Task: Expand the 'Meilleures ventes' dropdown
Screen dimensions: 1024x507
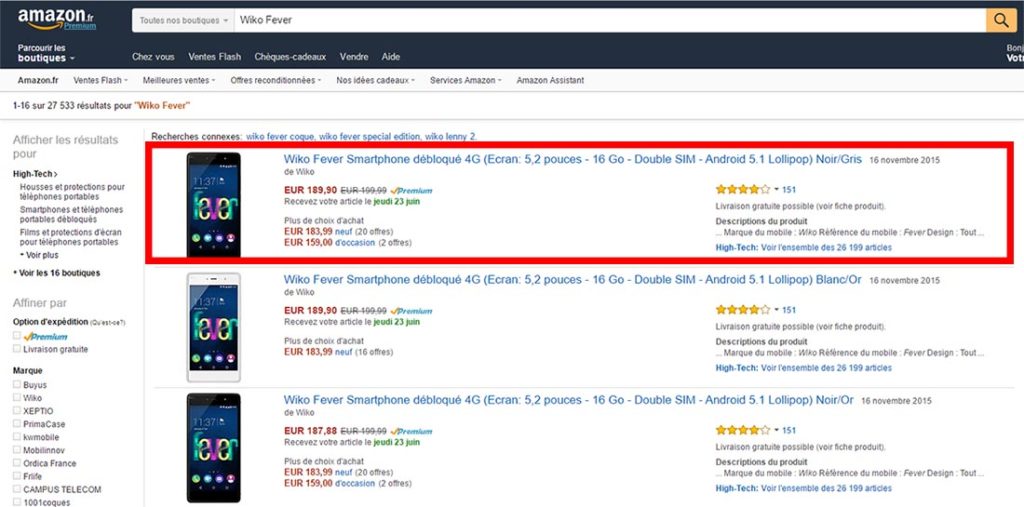Action: (x=180, y=80)
